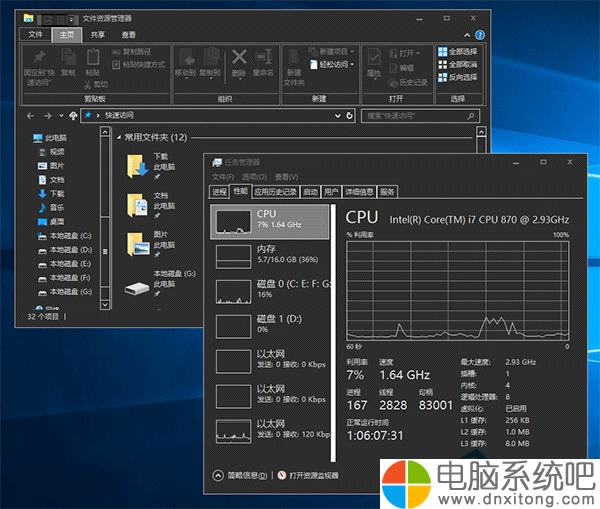Select Music in navigation pane

[51, 207]
